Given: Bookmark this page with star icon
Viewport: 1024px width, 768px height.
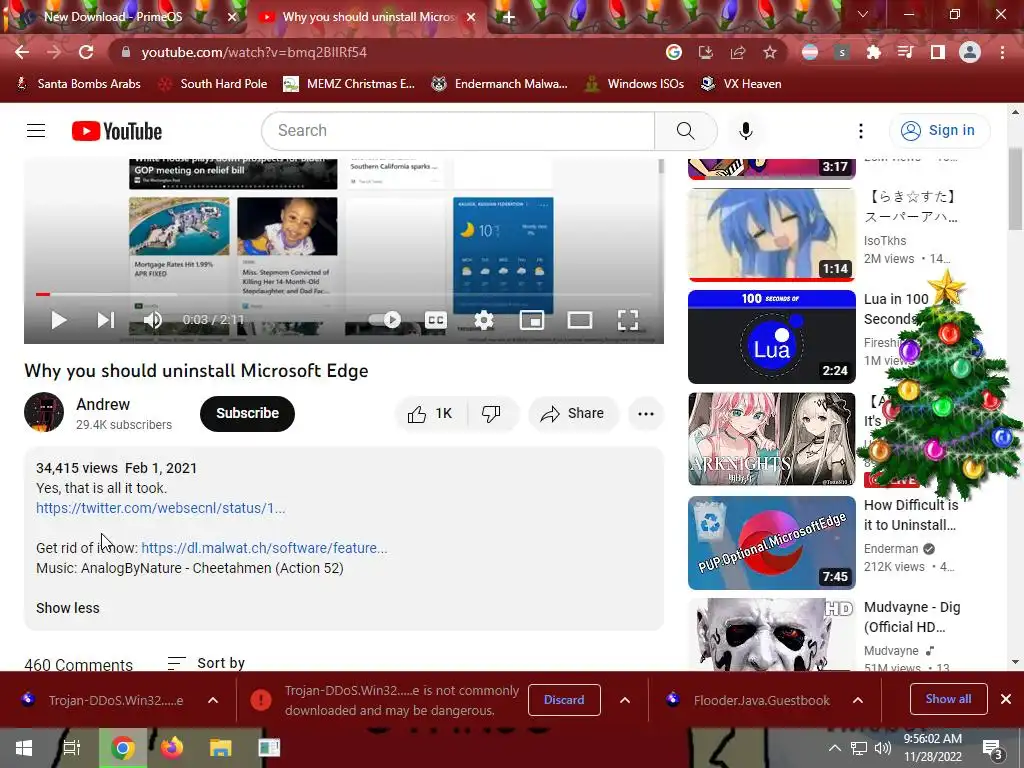Looking at the screenshot, I should point(770,52).
